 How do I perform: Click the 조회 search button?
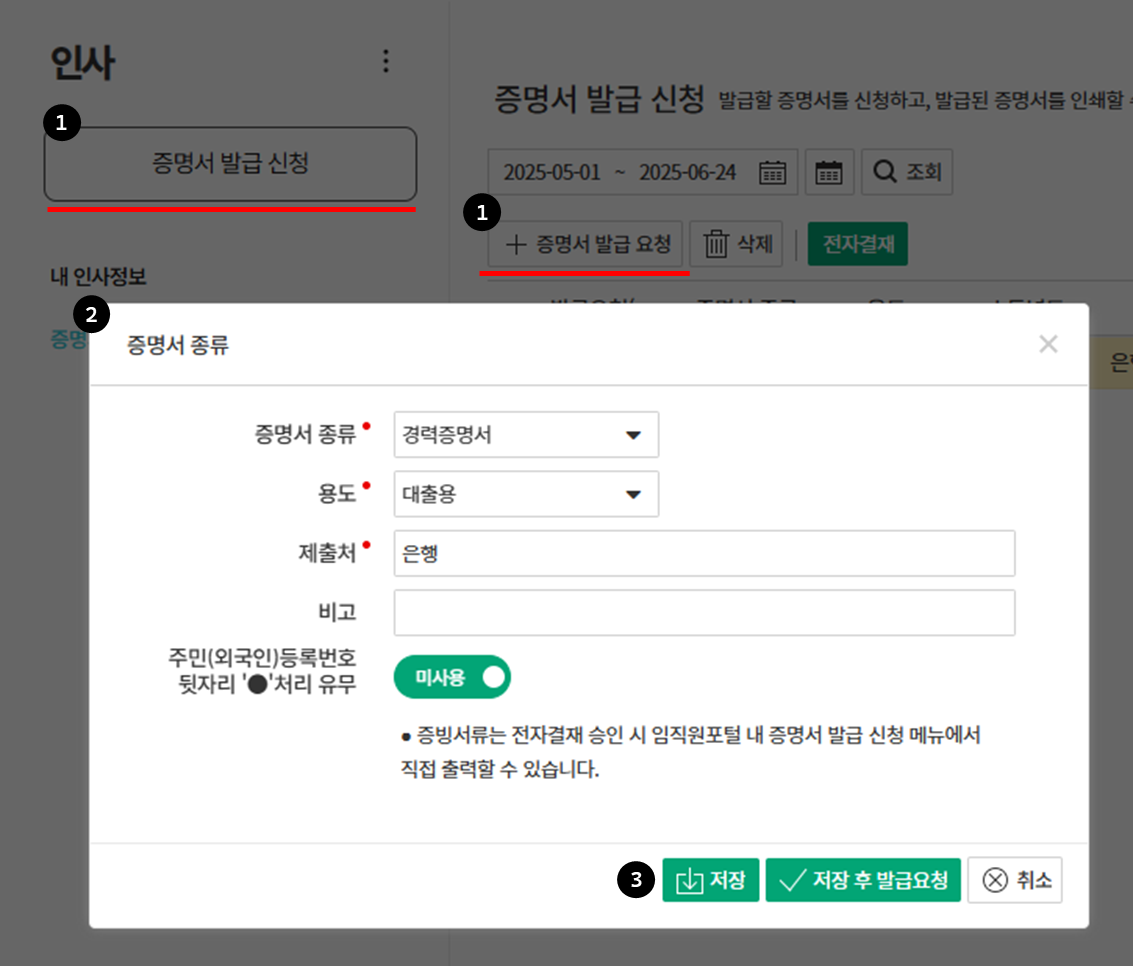(907, 172)
